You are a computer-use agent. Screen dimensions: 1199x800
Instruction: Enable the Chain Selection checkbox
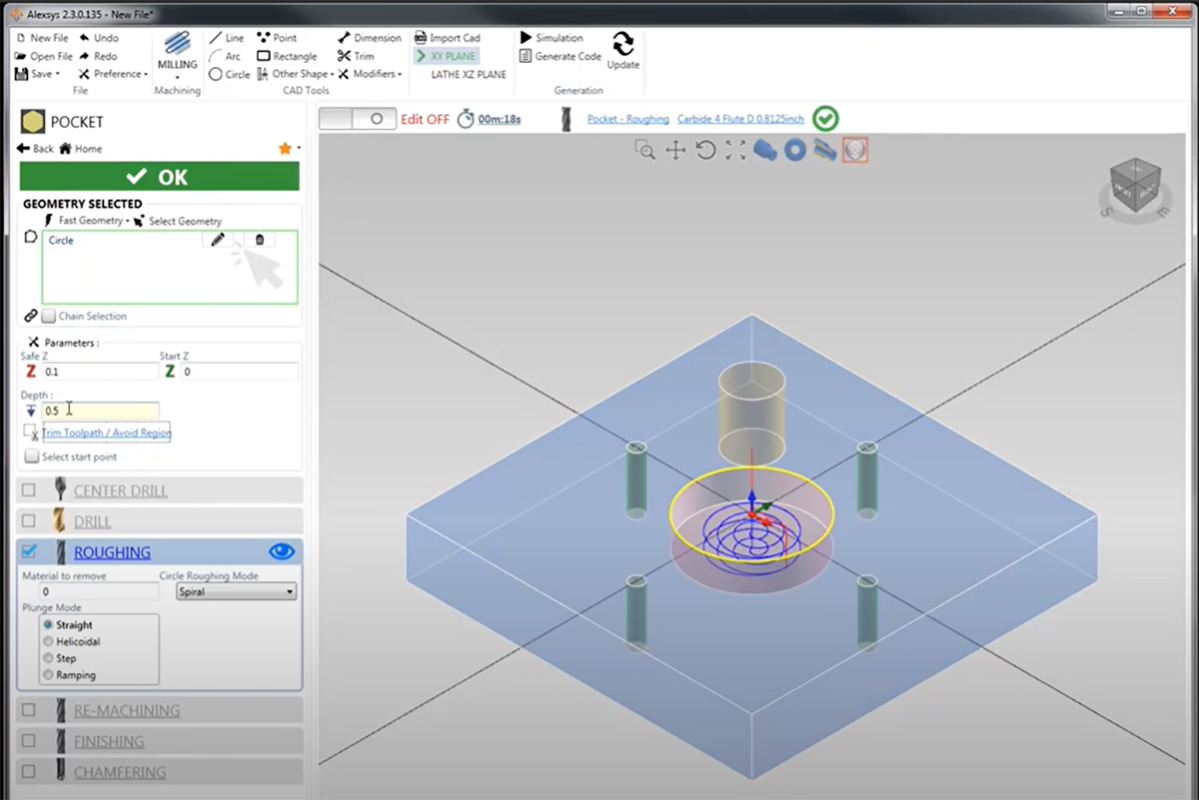pyautogui.click(x=49, y=316)
